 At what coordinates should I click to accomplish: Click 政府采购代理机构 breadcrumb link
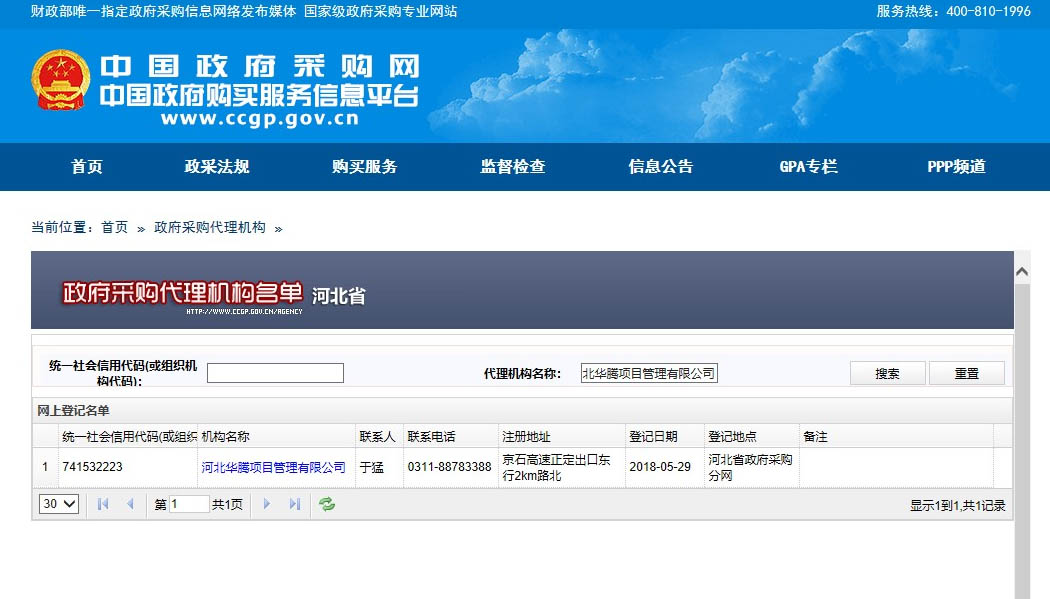coord(210,228)
